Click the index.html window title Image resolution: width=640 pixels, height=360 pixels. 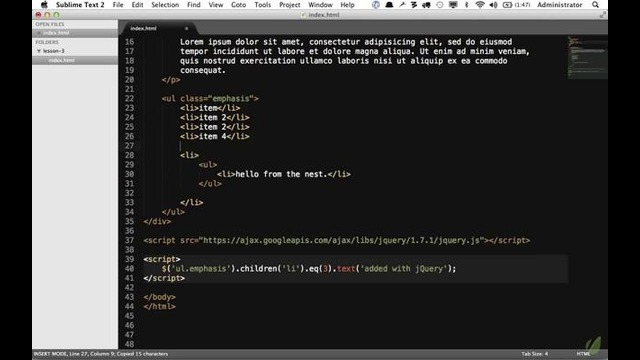[324, 15]
